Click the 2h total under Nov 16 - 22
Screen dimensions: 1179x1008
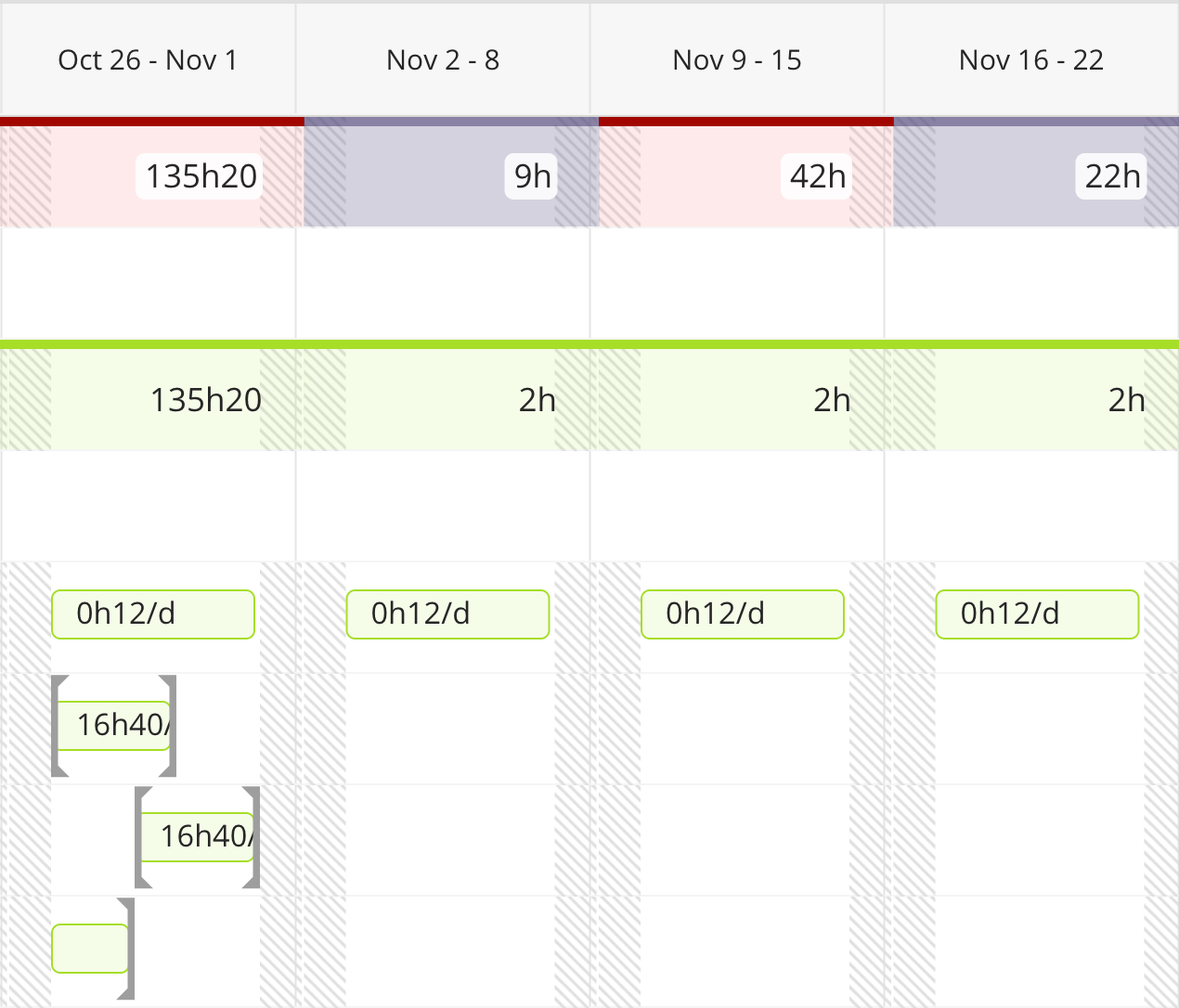[1126, 400]
